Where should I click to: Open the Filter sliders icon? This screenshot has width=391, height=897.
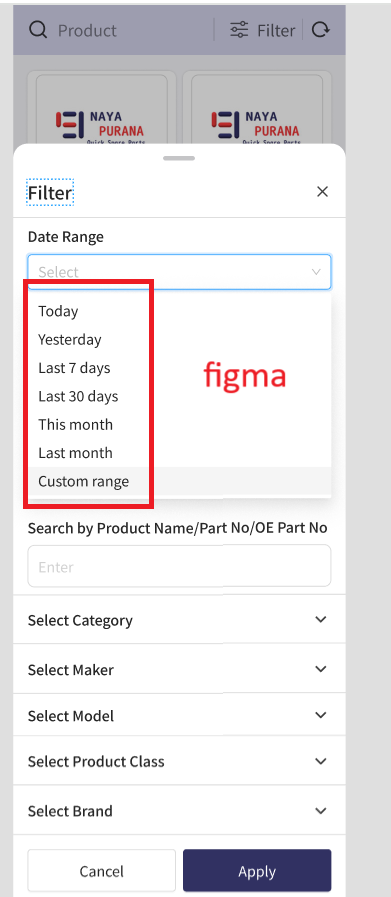(x=239, y=30)
